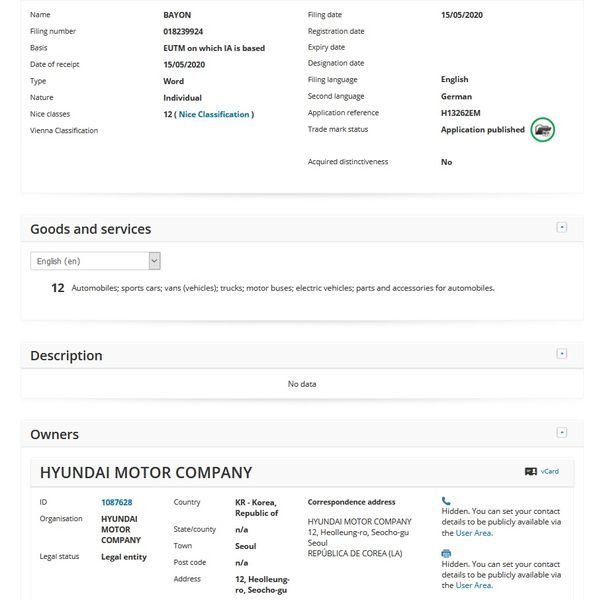Screen dimensions: 601x600
Task: Click the Owners section heading
Action: click(x=54, y=434)
